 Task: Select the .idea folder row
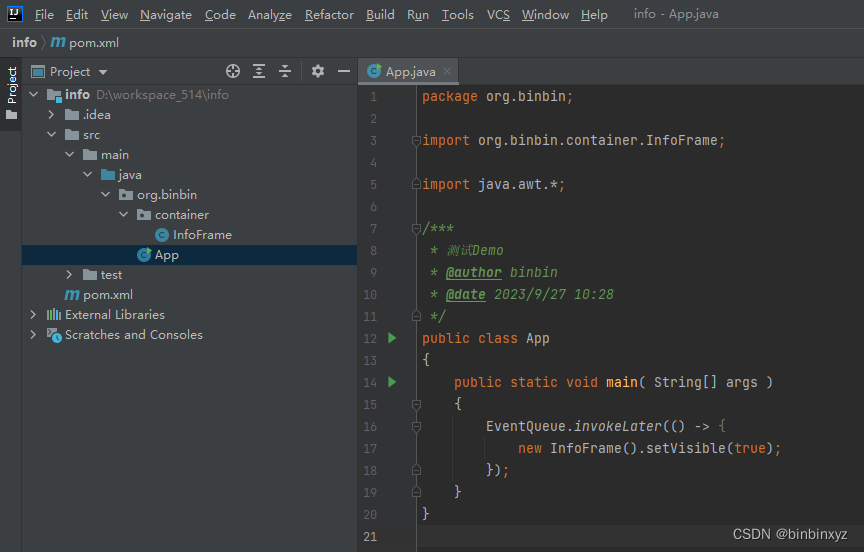pyautogui.click(x=189, y=115)
